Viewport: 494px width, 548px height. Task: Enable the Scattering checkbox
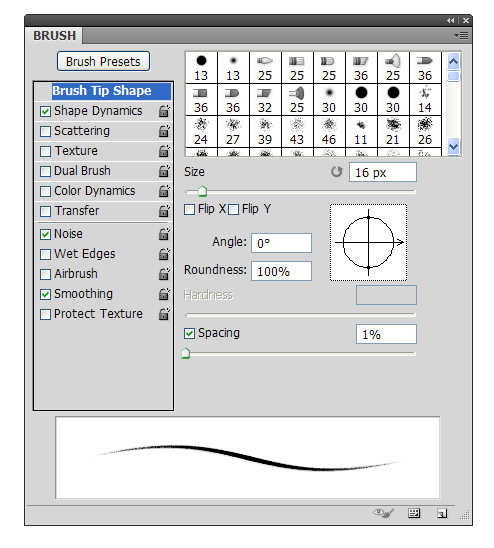pos(45,131)
